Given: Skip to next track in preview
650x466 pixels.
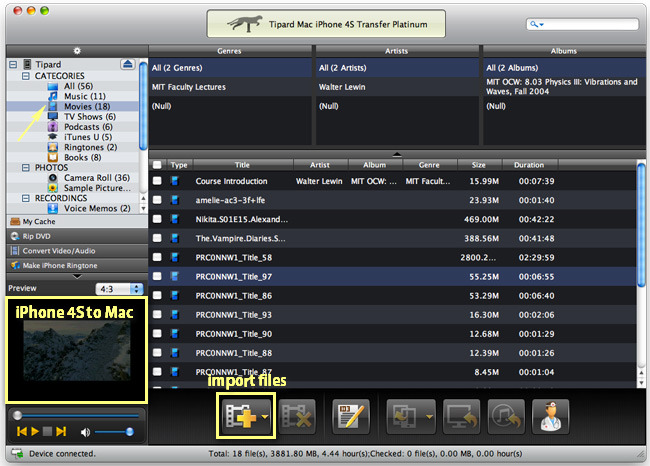Looking at the screenshot, I should coord(61,432).
